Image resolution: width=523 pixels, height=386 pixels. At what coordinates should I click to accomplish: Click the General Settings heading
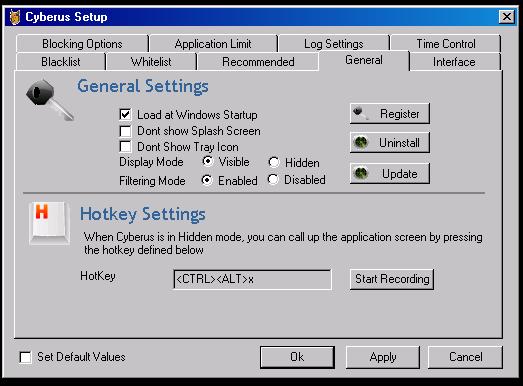tap(143, 86)
